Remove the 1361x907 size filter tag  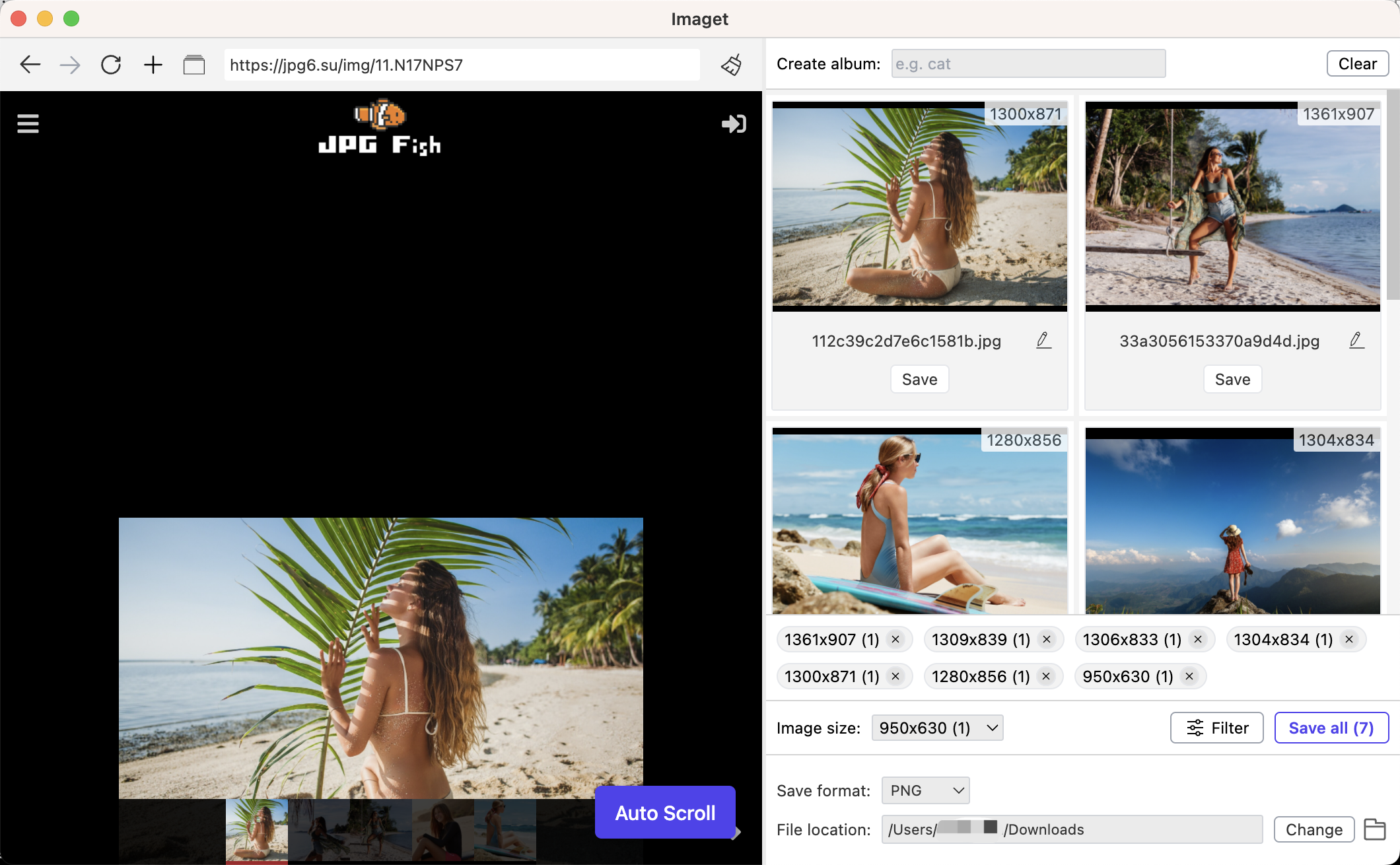895,639
